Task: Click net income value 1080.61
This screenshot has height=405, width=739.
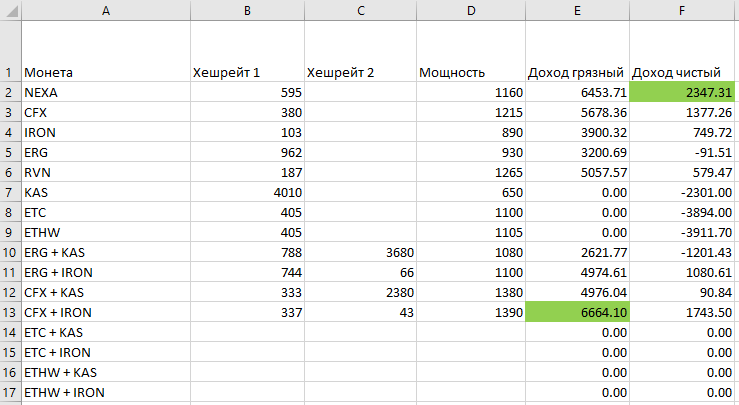Action: [682, 272]
